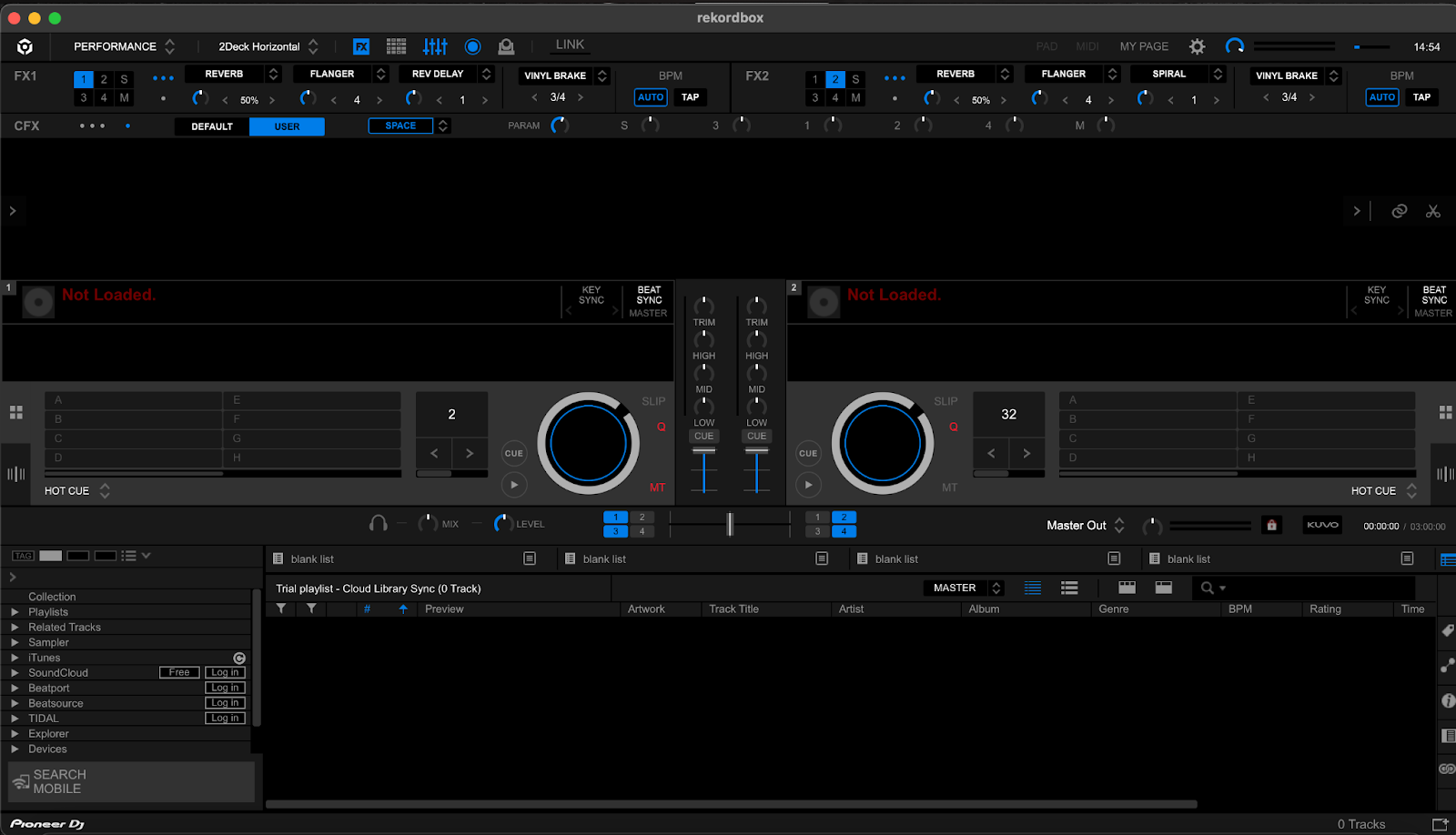Click the scissors icon in waveform area
This screenshot has width=1456, height=835.
1432,211
